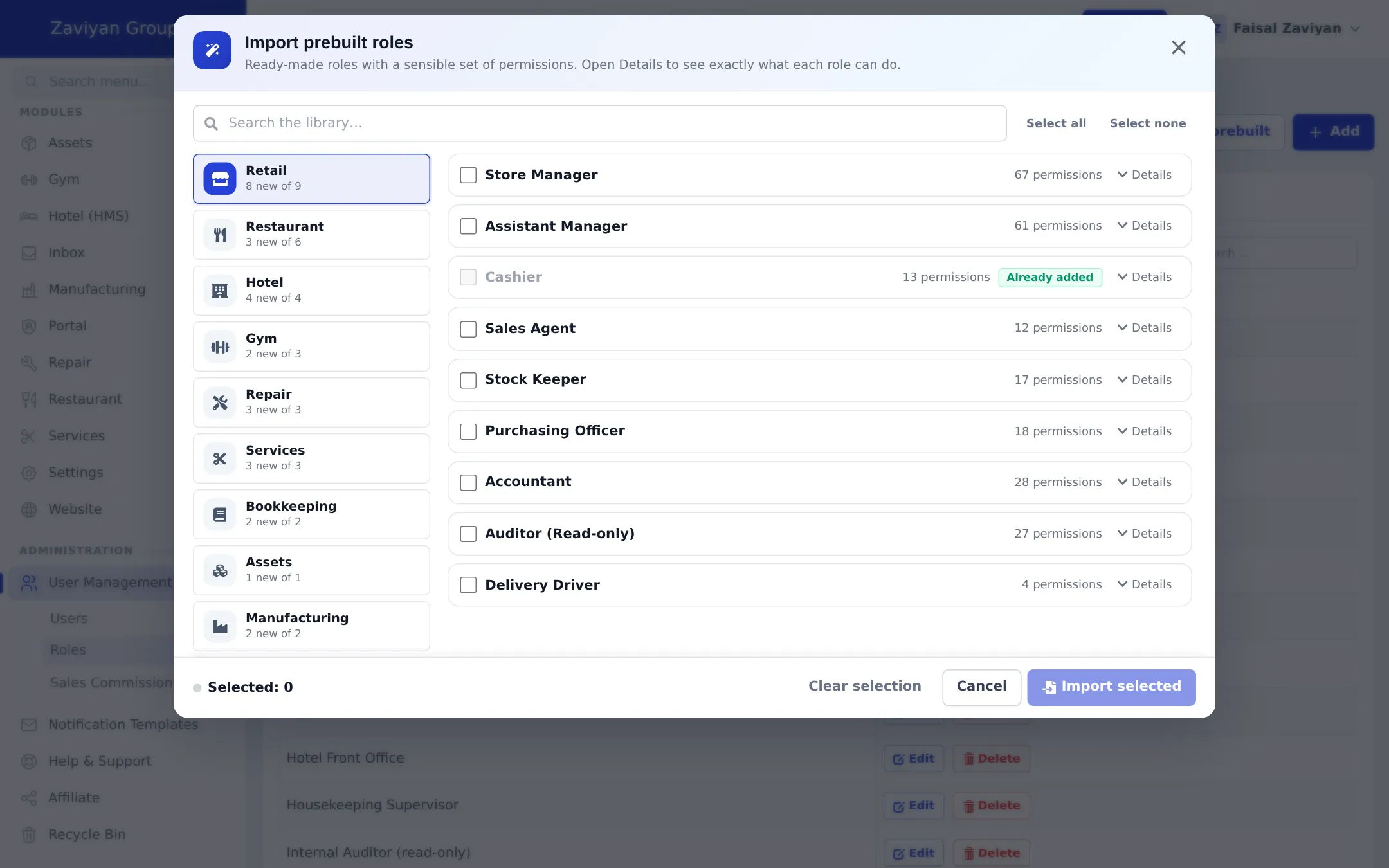Viewport: 1389px width, 868px height.
Task: Check the Purchasing Officer checkbox
Action: [468, 431]
